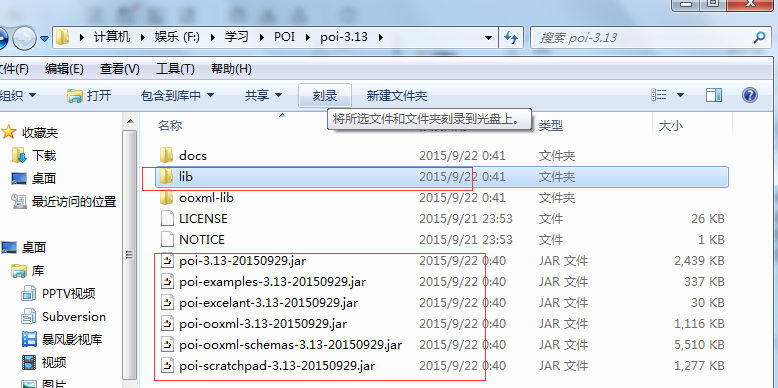778x388 pixels.
Task: Click the 新建文件夹 button
Action: click(397, 95)
